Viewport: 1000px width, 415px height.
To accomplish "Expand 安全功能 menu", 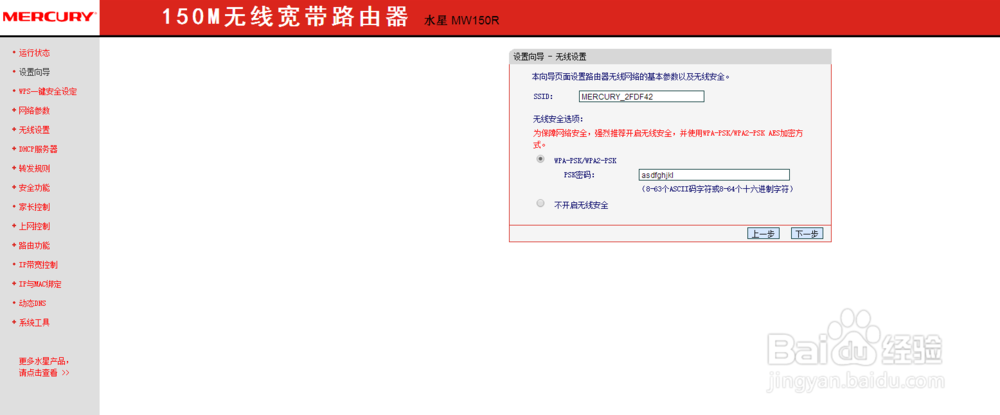I will click(34, 187).
